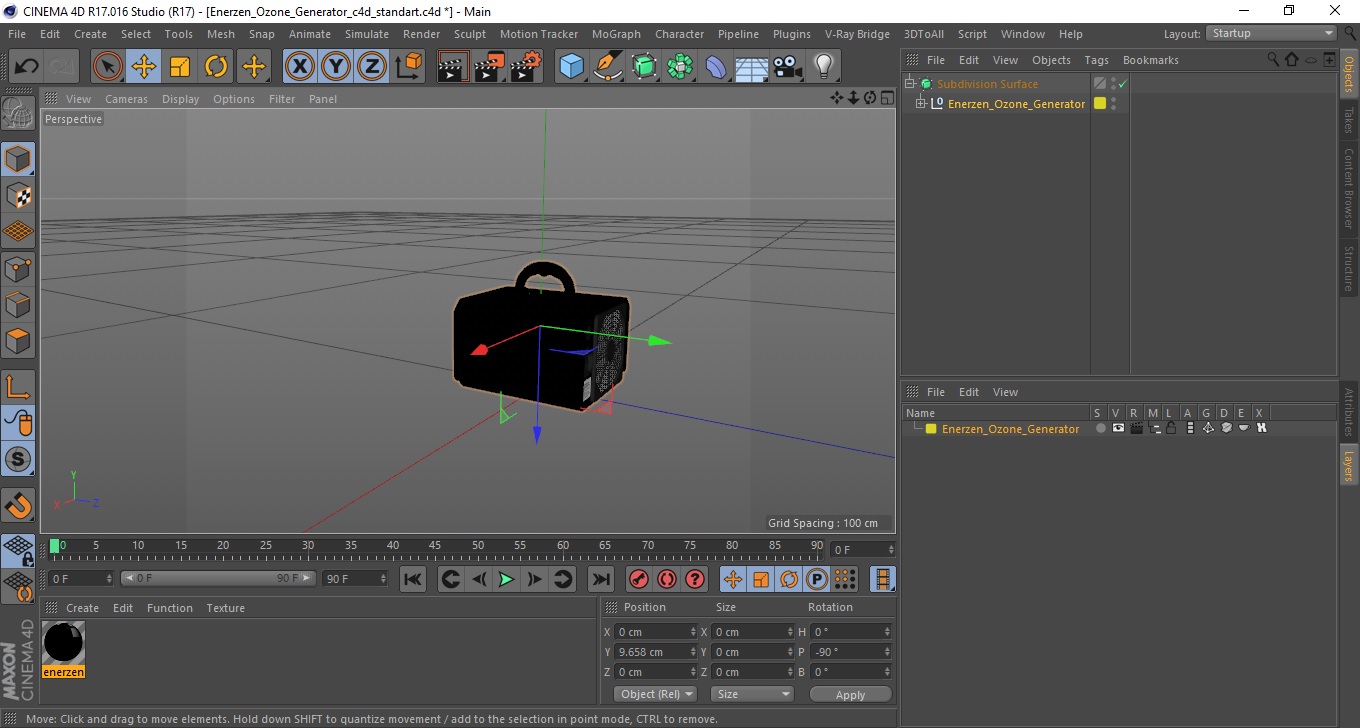Switch to Texture mode
Viewport: 1360px width, 728px height.
pos(18,195)
